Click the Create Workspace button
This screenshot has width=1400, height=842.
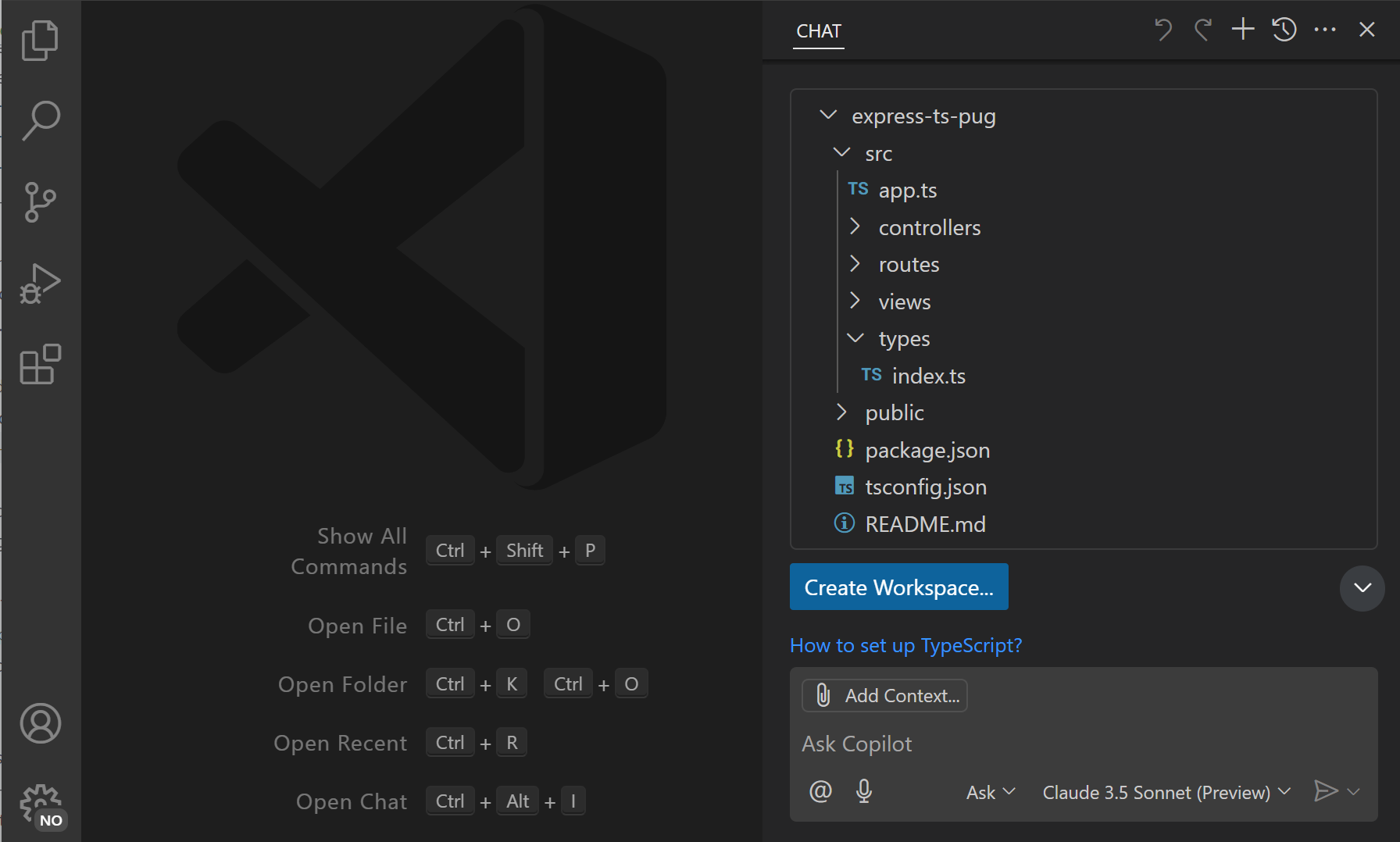tap(898, 587)
